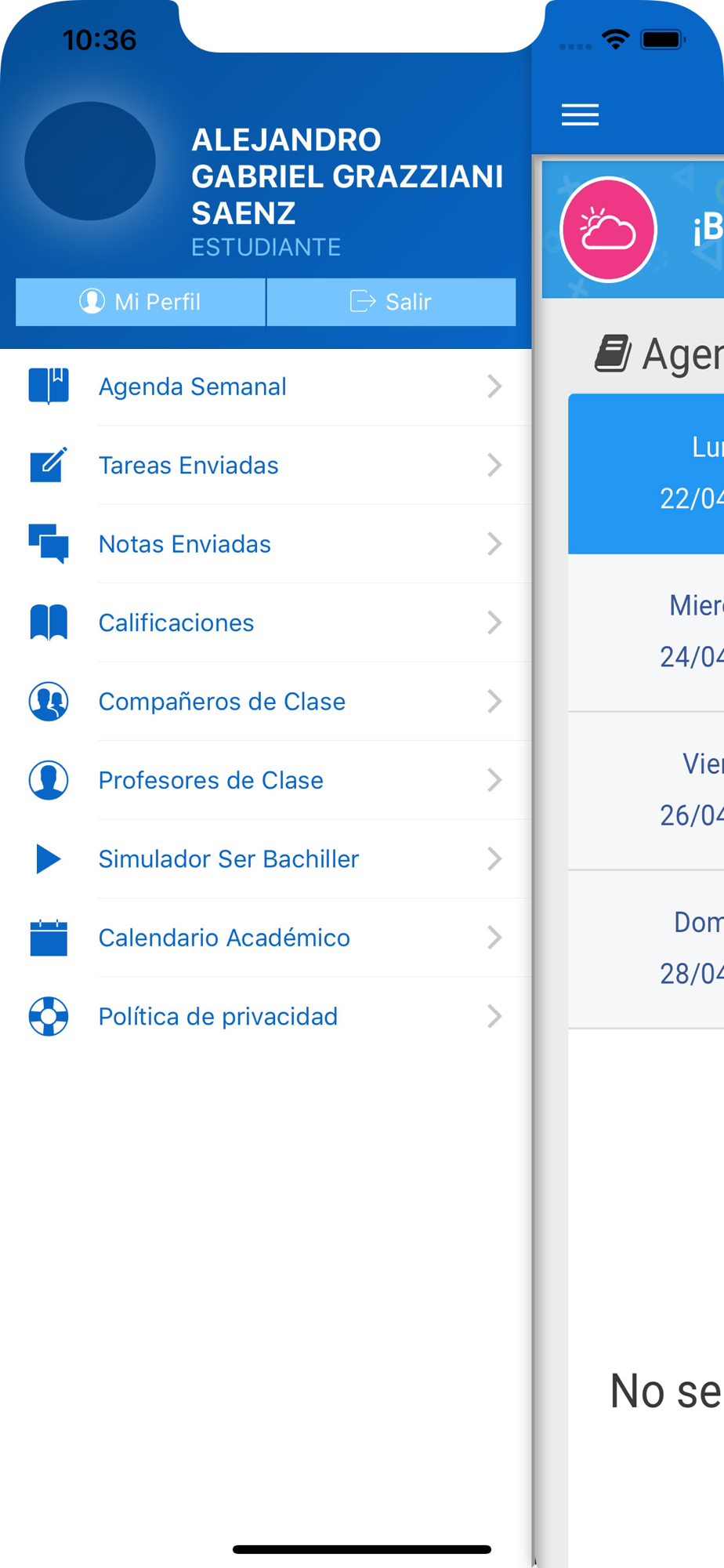Select the 24/04 Miércoles day cell
The height and width of the screenshot is (1568, 724).
(646, 633)
